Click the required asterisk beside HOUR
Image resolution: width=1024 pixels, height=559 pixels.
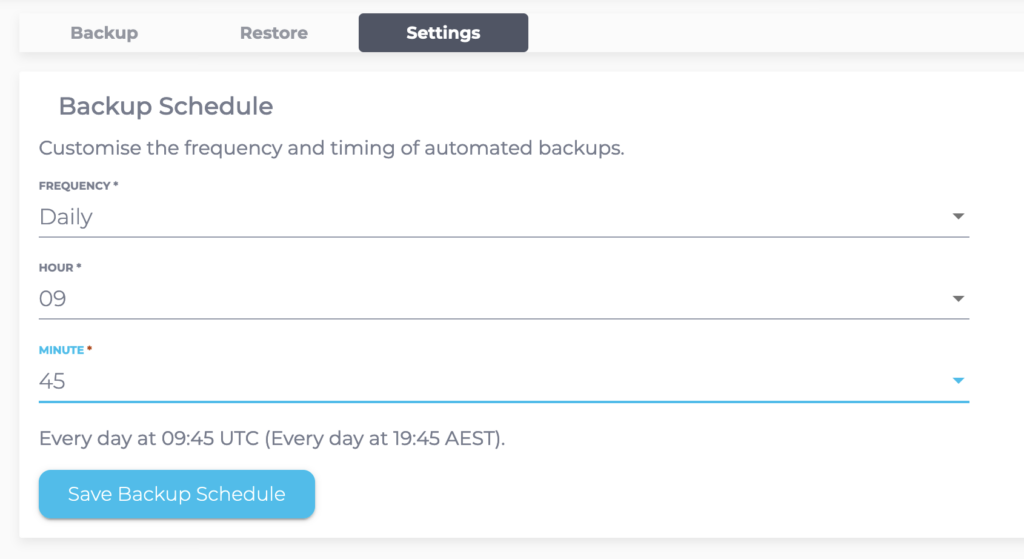79,268
